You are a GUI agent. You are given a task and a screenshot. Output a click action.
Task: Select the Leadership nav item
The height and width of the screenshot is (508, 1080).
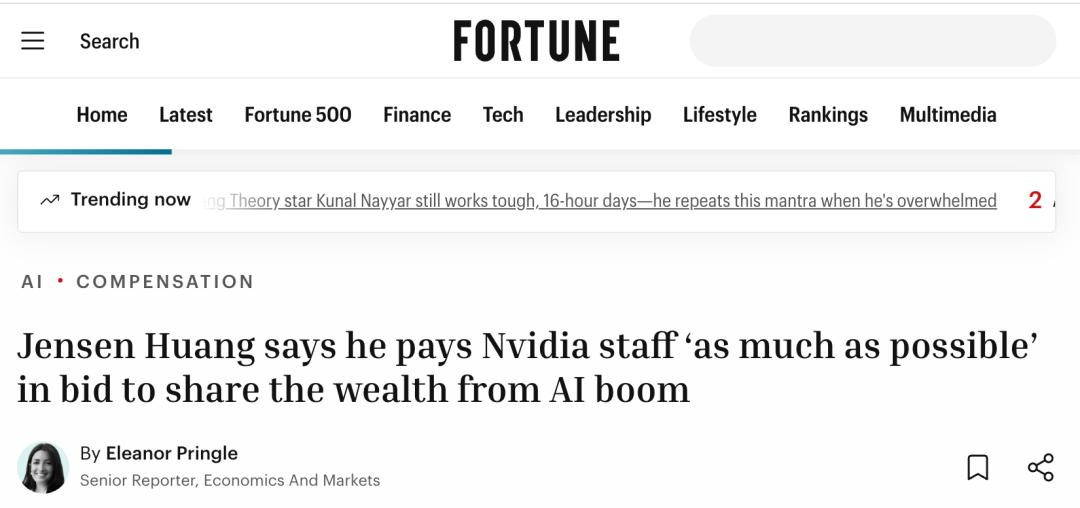603,114
